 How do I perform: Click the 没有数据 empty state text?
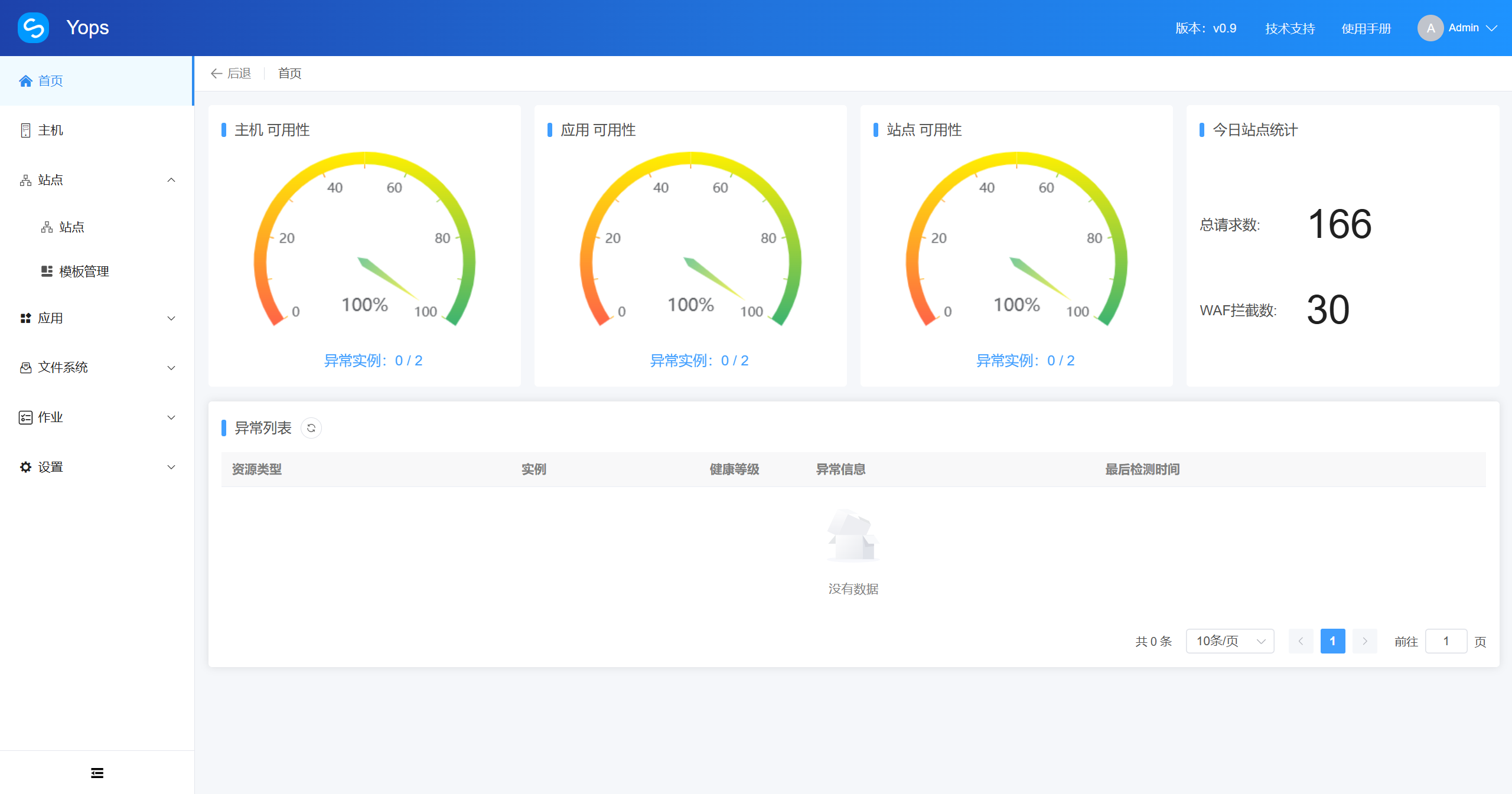pyautogui.click(x=853, y=589)
